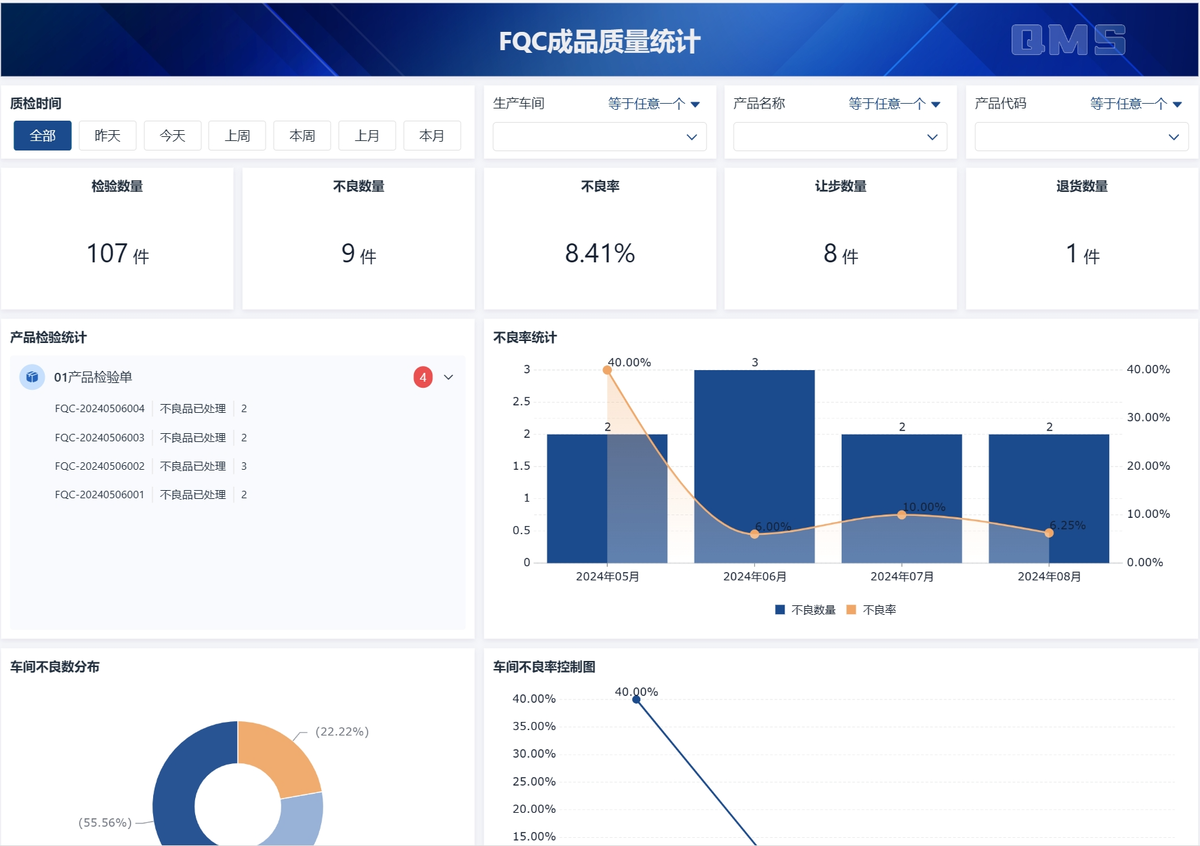Click the 车间不良数分布 panel heading
This screenshot has height=846, width=1200.
[x=55, y=667]
